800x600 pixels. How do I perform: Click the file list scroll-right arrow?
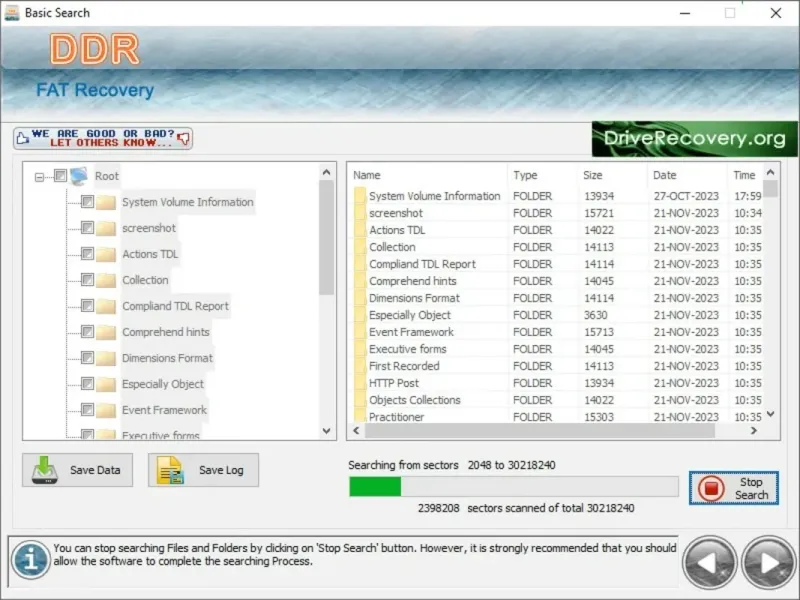click(x=754, y=431)
